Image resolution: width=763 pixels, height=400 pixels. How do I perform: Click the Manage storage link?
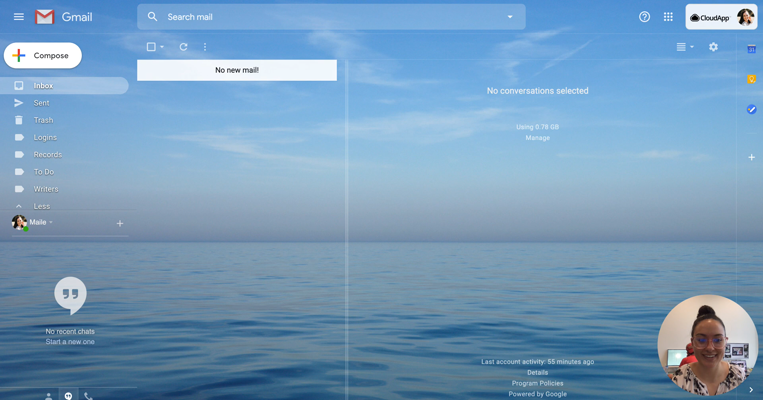coord(537,138)
